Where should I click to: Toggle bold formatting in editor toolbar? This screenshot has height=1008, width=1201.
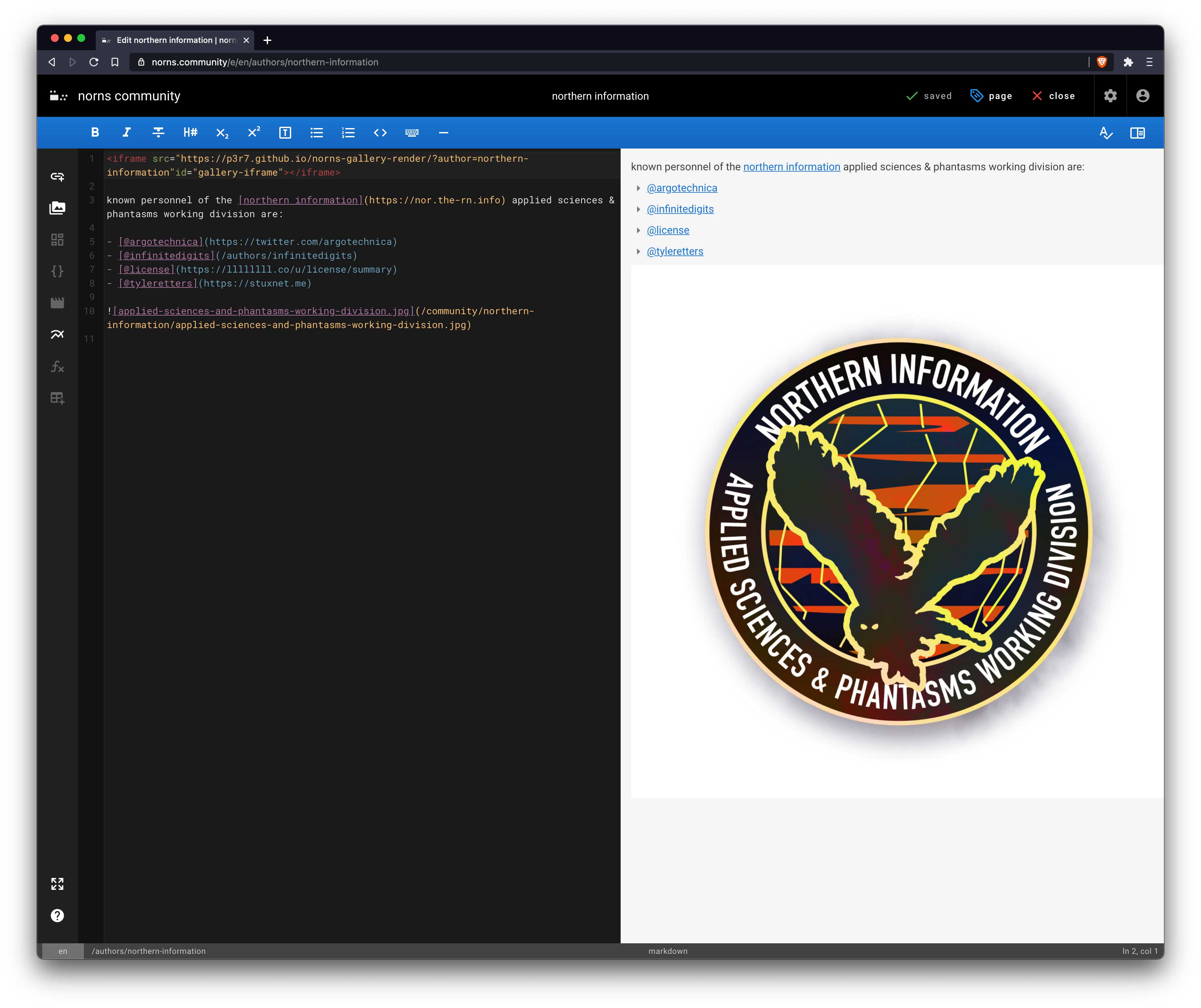click(95, 133)
